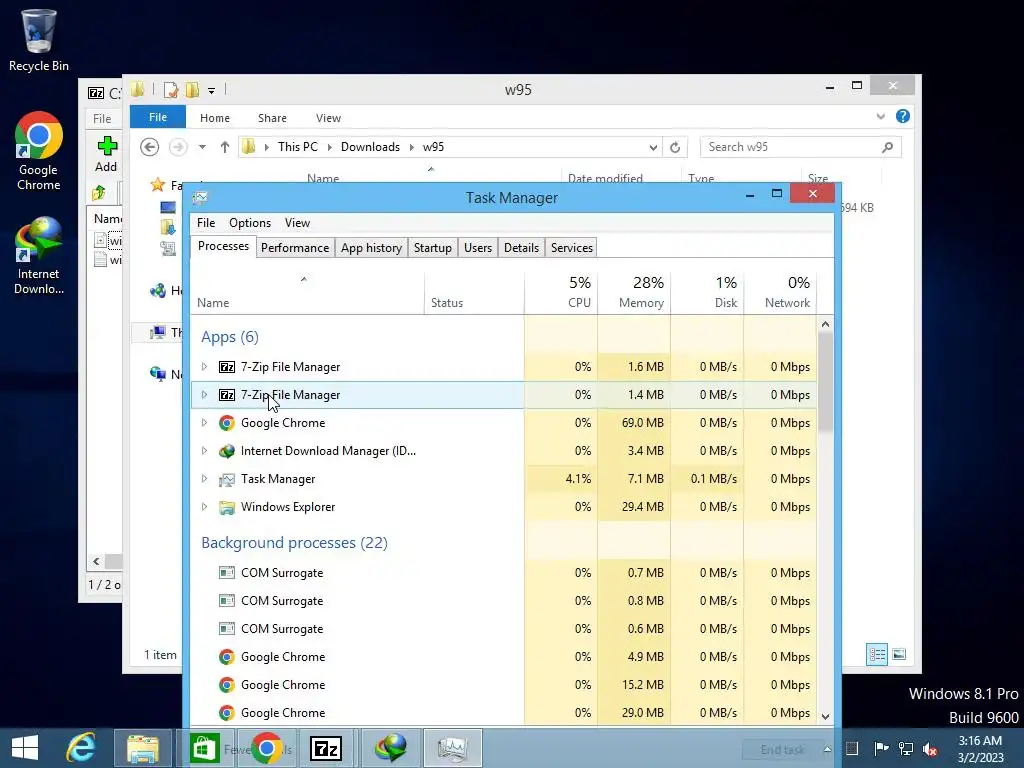
Task: Select first COM Surrogate 0.7 MB row
Action: click(x=504, y=573)
